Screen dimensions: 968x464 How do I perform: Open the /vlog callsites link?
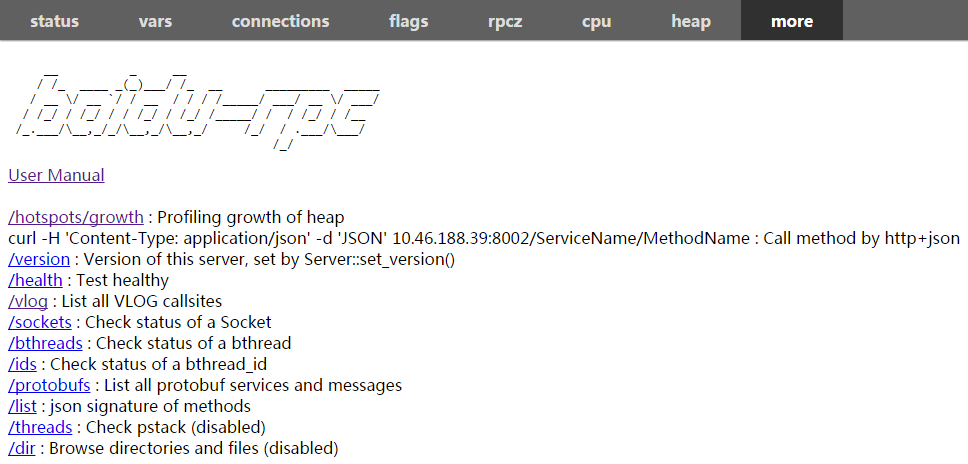[x=28, y=301]
